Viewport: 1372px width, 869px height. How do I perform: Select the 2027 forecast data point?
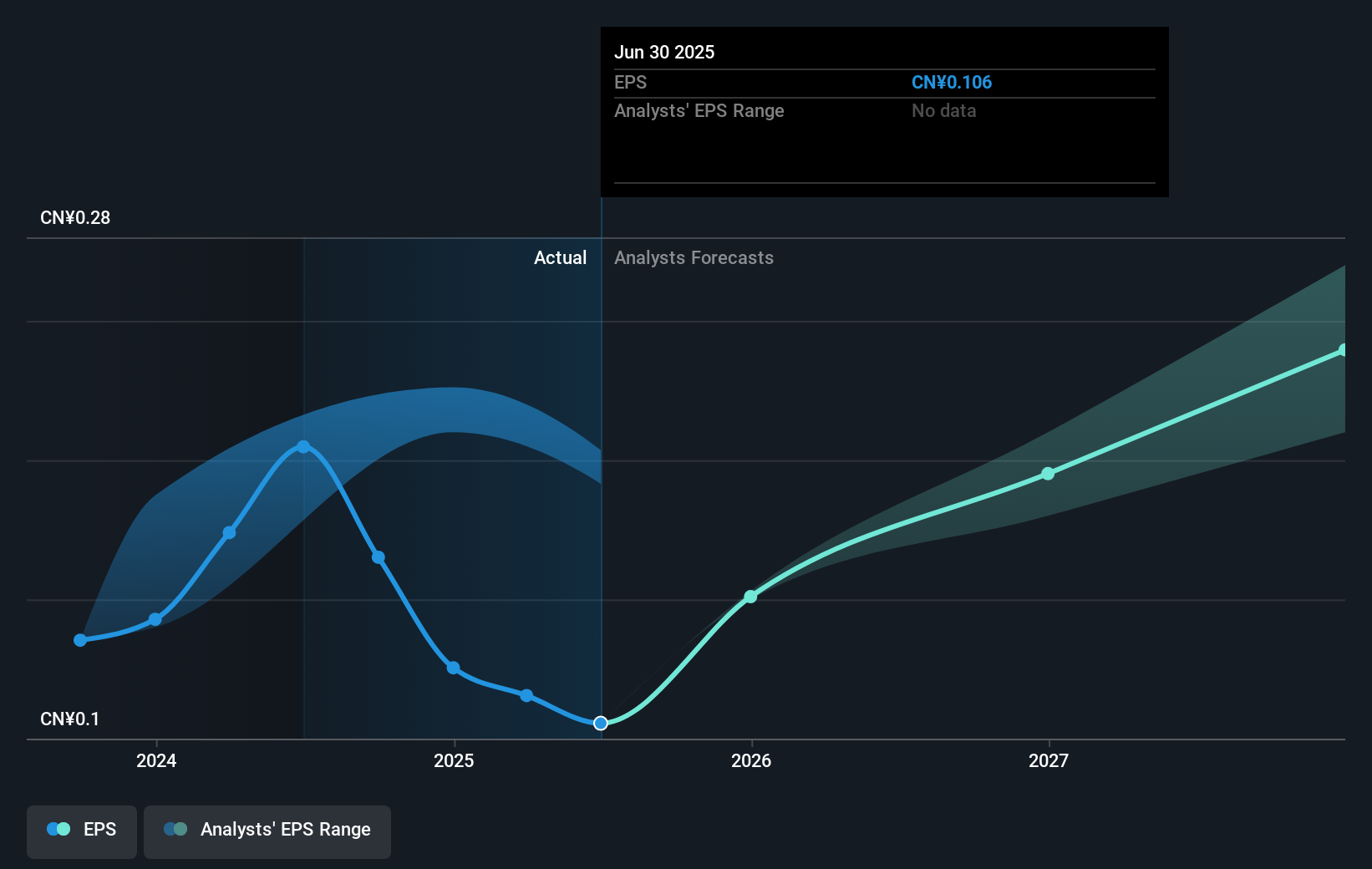click(x=1049, y=474)
